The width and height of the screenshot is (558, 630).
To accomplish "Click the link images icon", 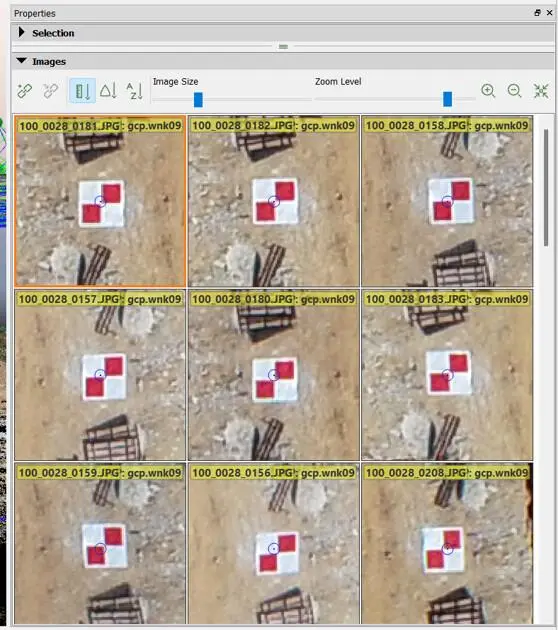I will click(x=25, y=91).
